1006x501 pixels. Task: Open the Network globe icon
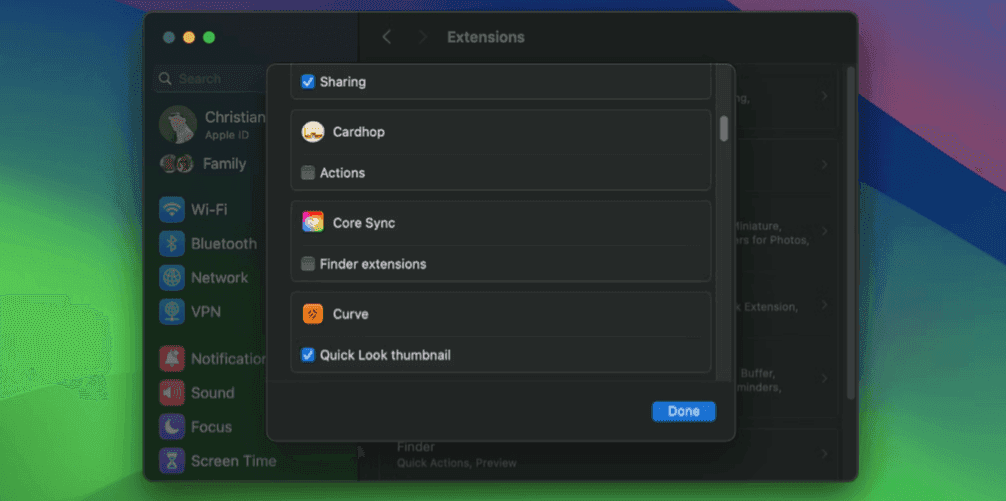pos(172,278)
